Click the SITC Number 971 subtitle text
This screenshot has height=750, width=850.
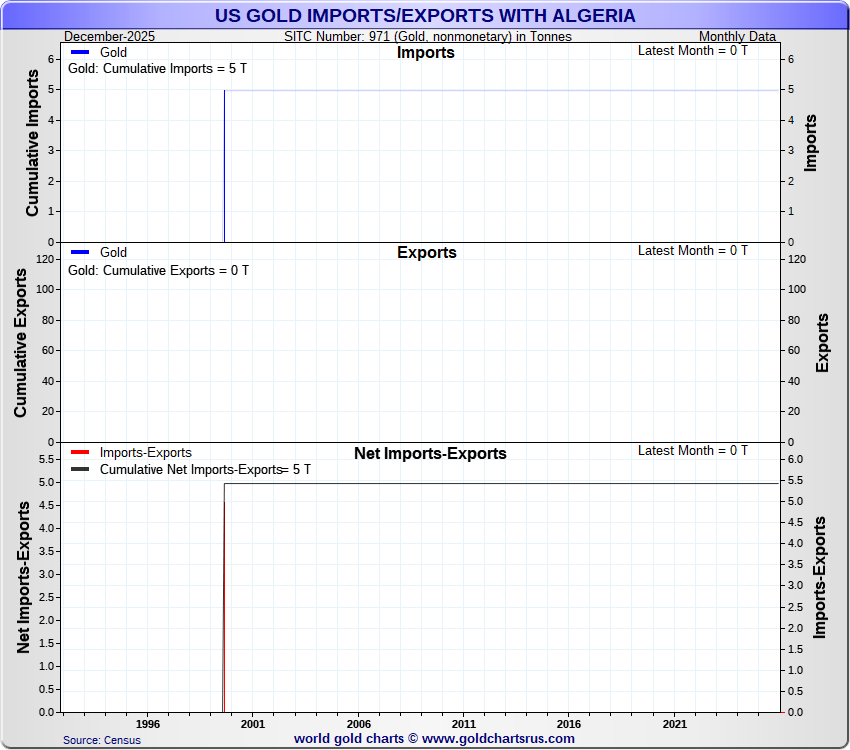click(x=428, y=37)
